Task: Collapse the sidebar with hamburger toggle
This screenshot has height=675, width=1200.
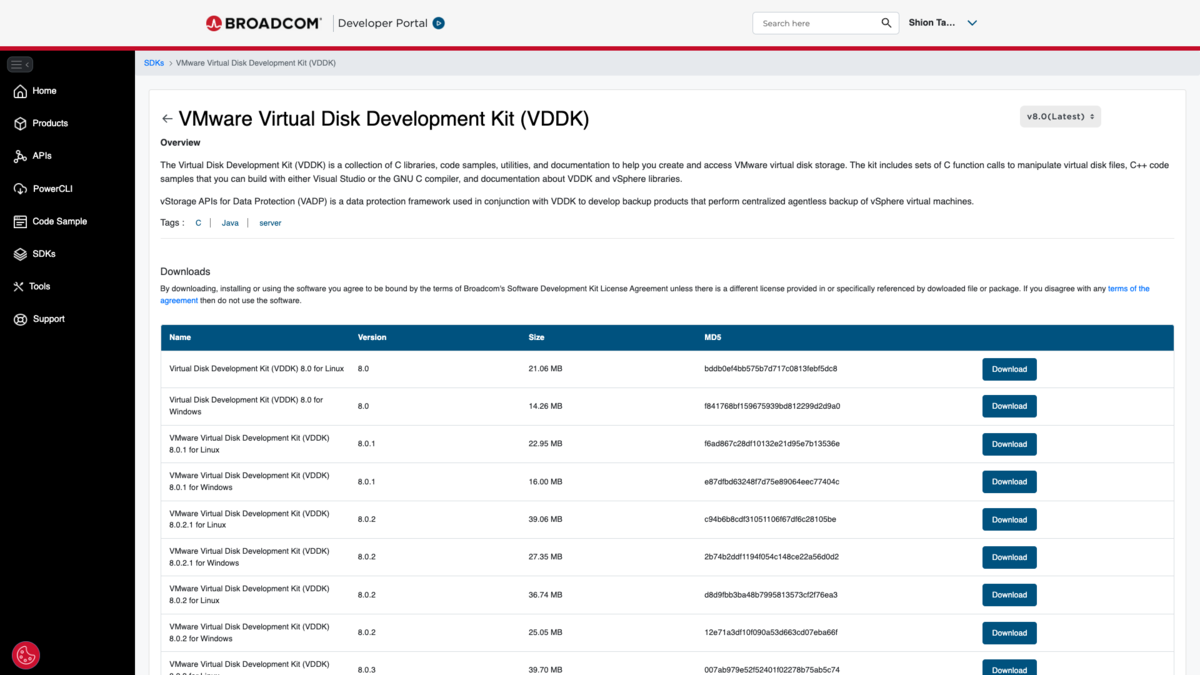Action: (x=20, y=64)
